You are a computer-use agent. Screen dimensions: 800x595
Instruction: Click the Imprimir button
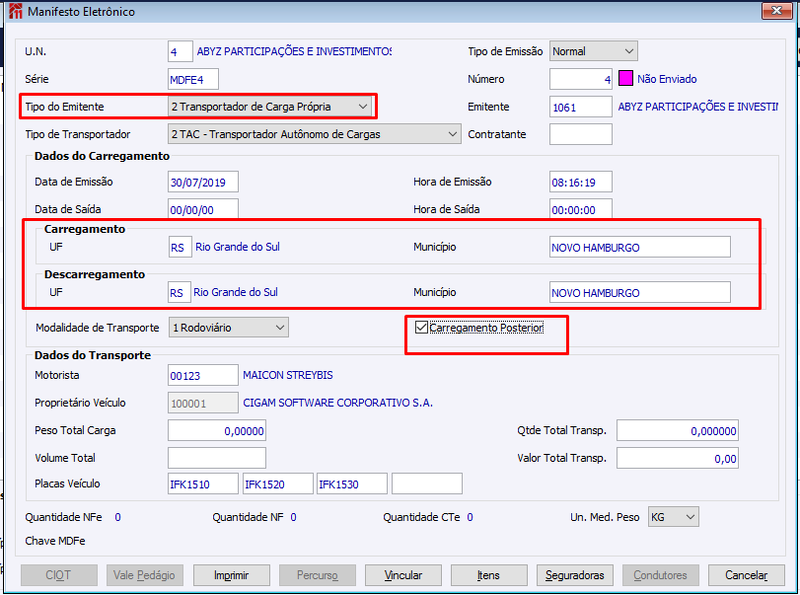point(231,575)
